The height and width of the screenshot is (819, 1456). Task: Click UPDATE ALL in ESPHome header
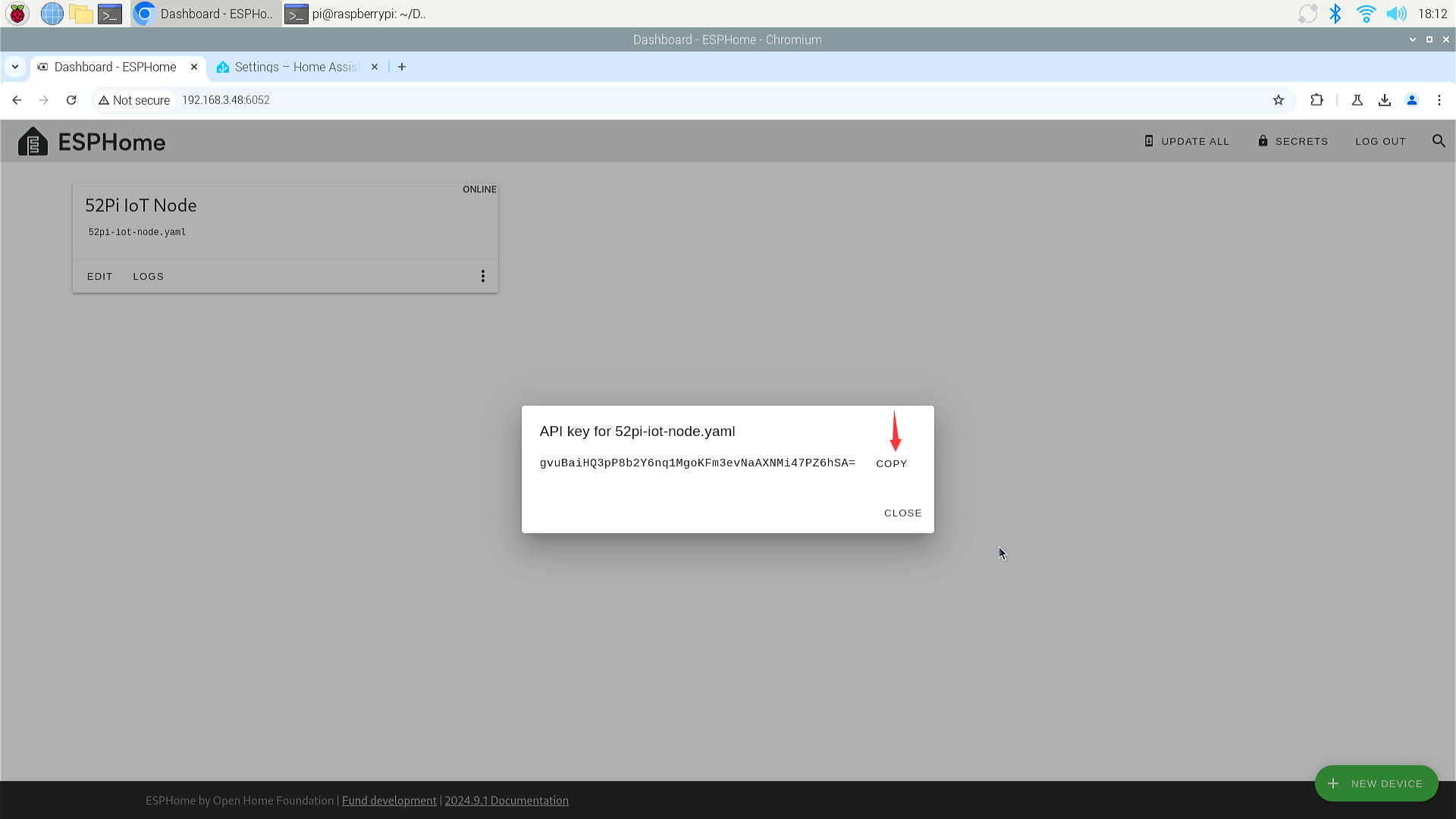1187,141
